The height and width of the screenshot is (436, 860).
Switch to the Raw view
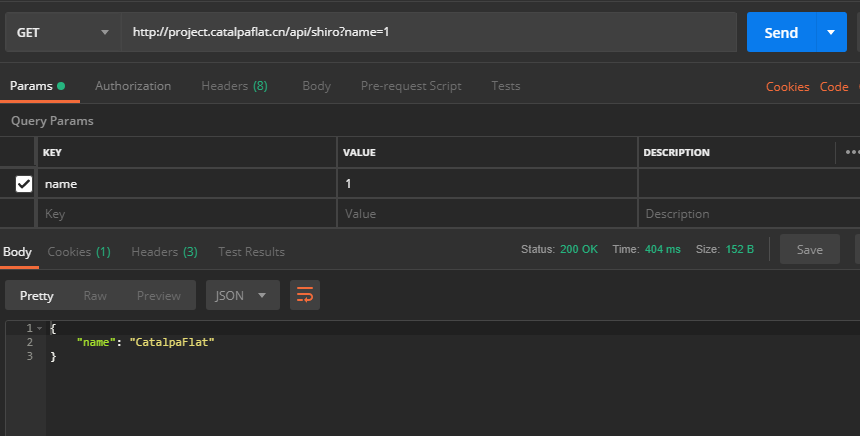point(95,296)
